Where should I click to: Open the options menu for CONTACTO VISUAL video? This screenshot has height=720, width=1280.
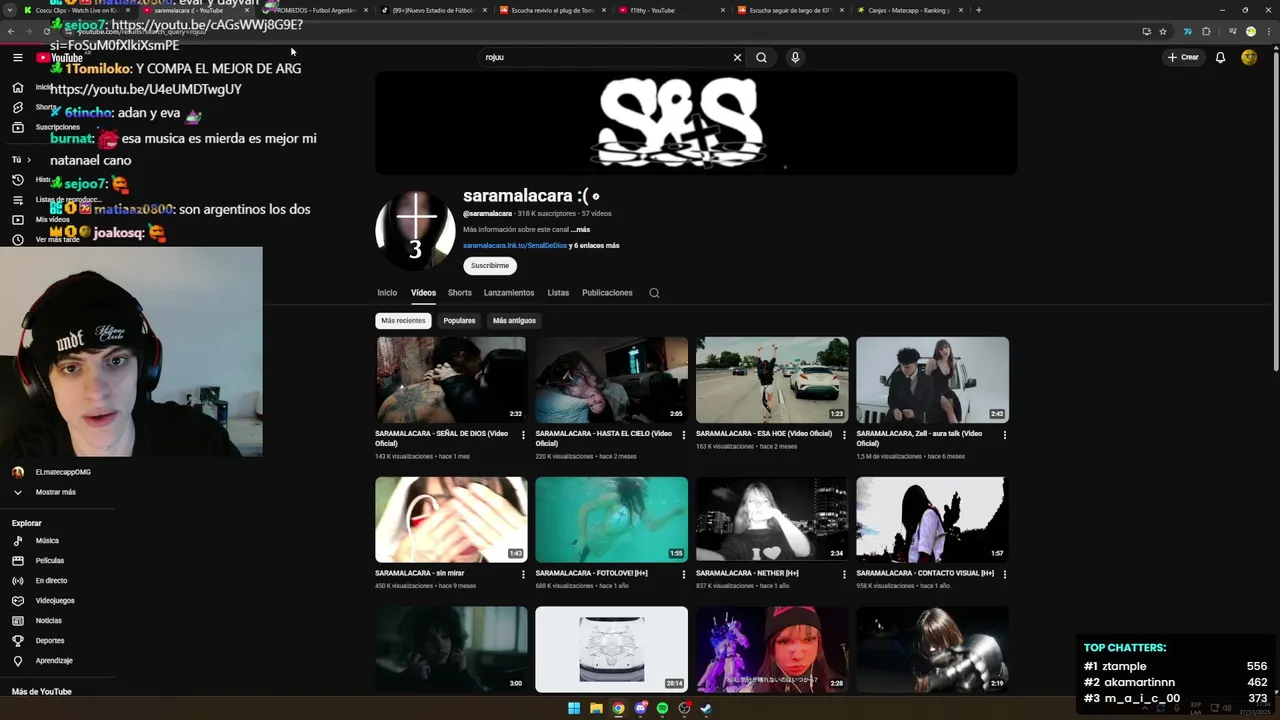click(x=1005, y=575)
